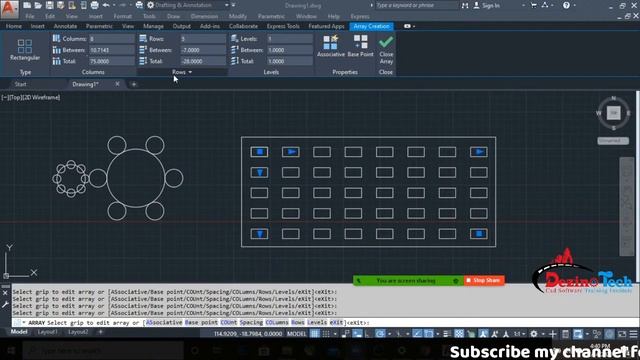Switch to the Express Tools ribbon tab

coord(283,26)
